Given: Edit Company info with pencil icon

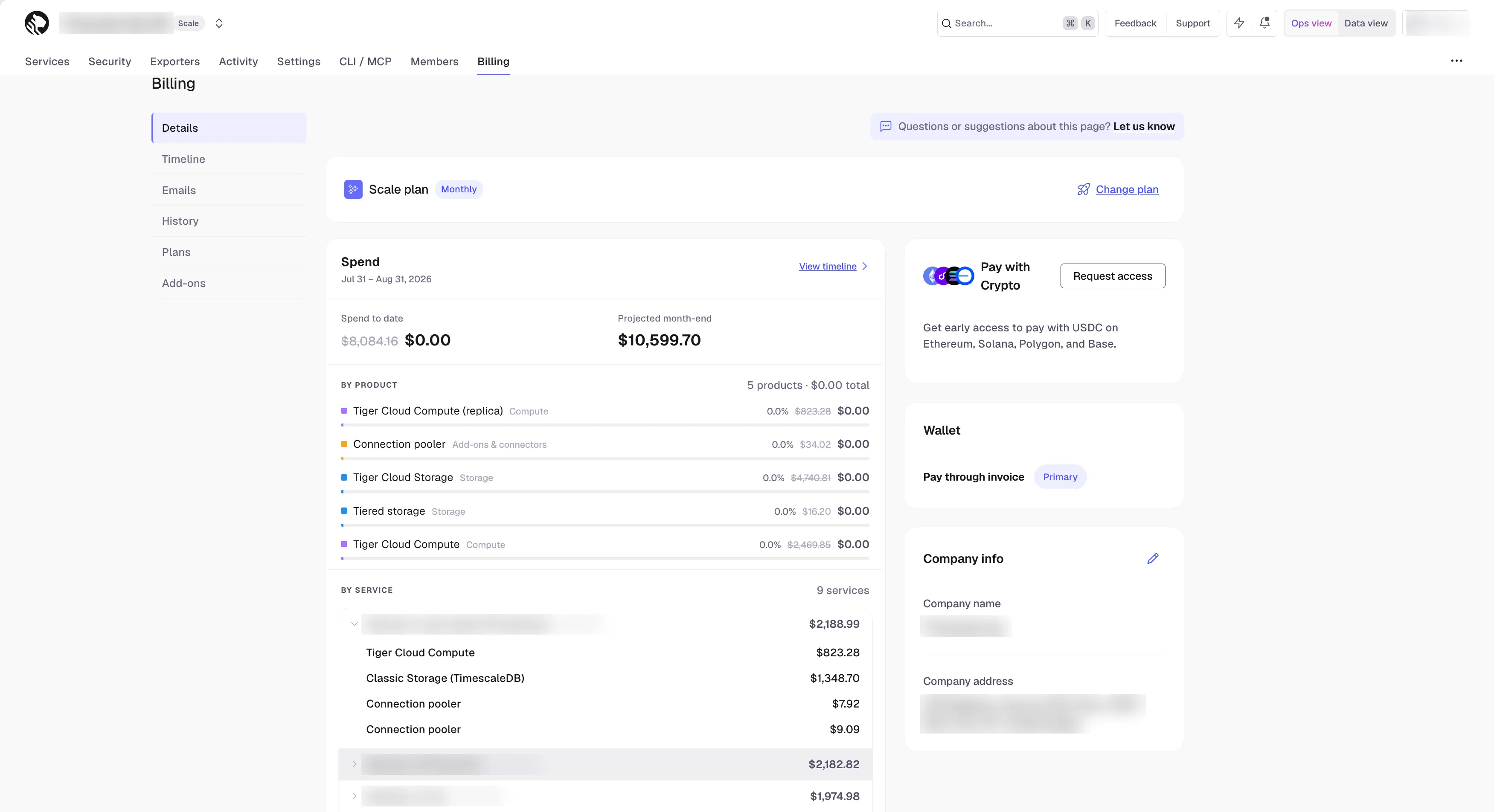Looking at the screenshot, I should coord(1152,559).
